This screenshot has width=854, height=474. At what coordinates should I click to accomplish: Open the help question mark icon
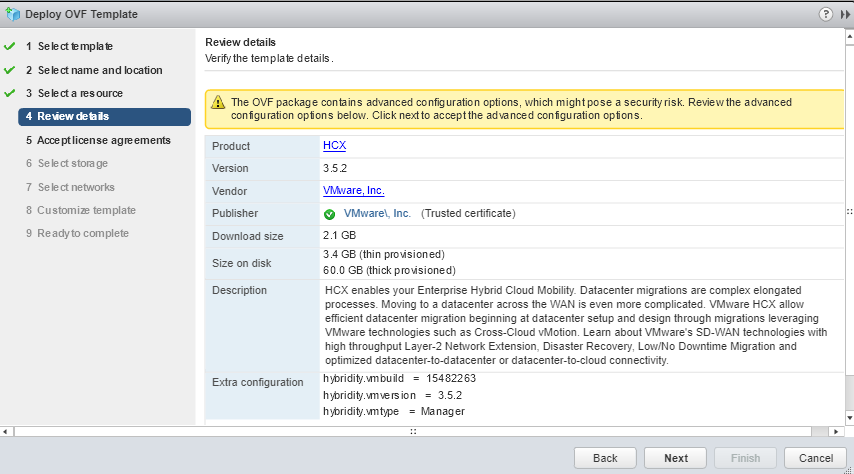click(826, 14)
